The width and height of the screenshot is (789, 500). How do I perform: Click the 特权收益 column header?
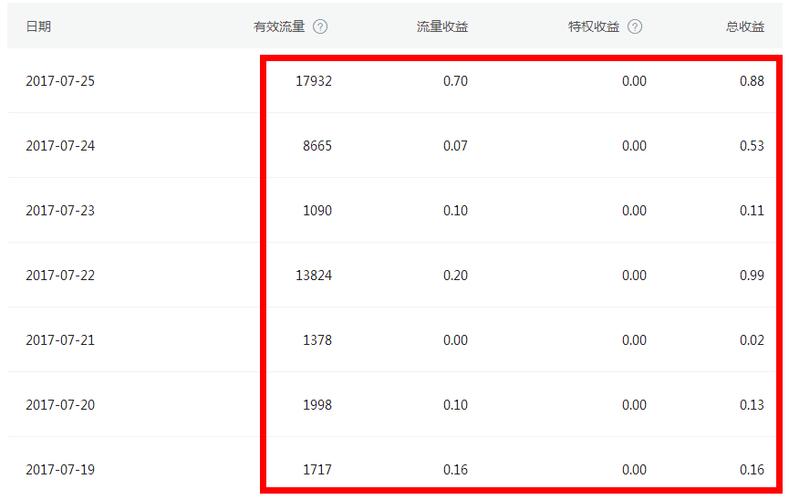[x=594, y=27]
